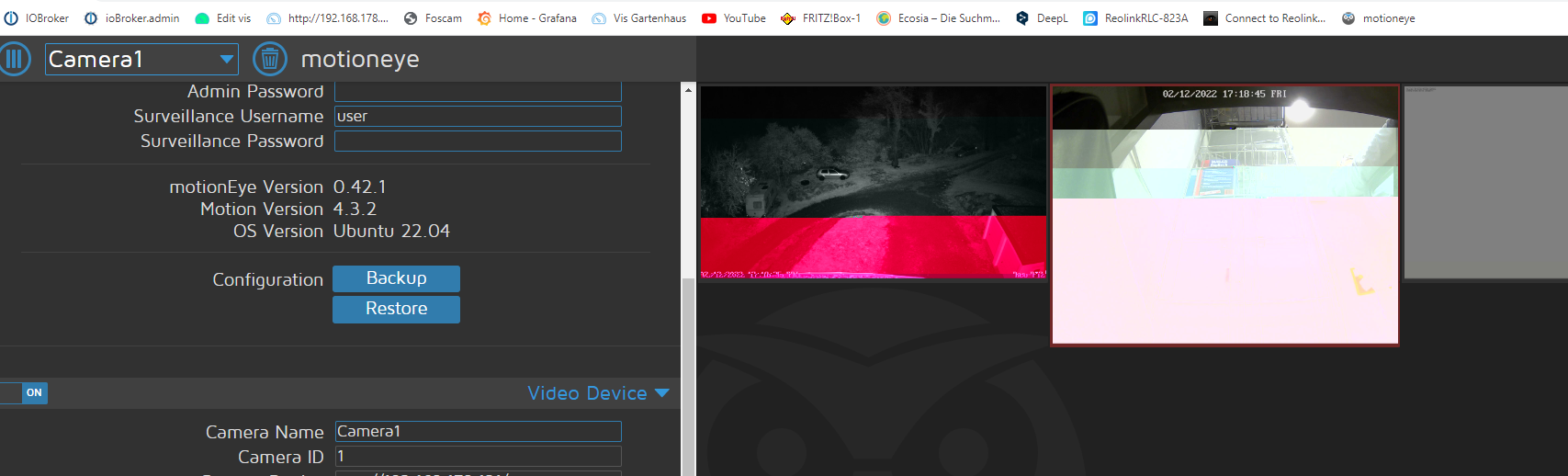
Task: Click the Restore configuration button
Action: click(x=396, y=309)
